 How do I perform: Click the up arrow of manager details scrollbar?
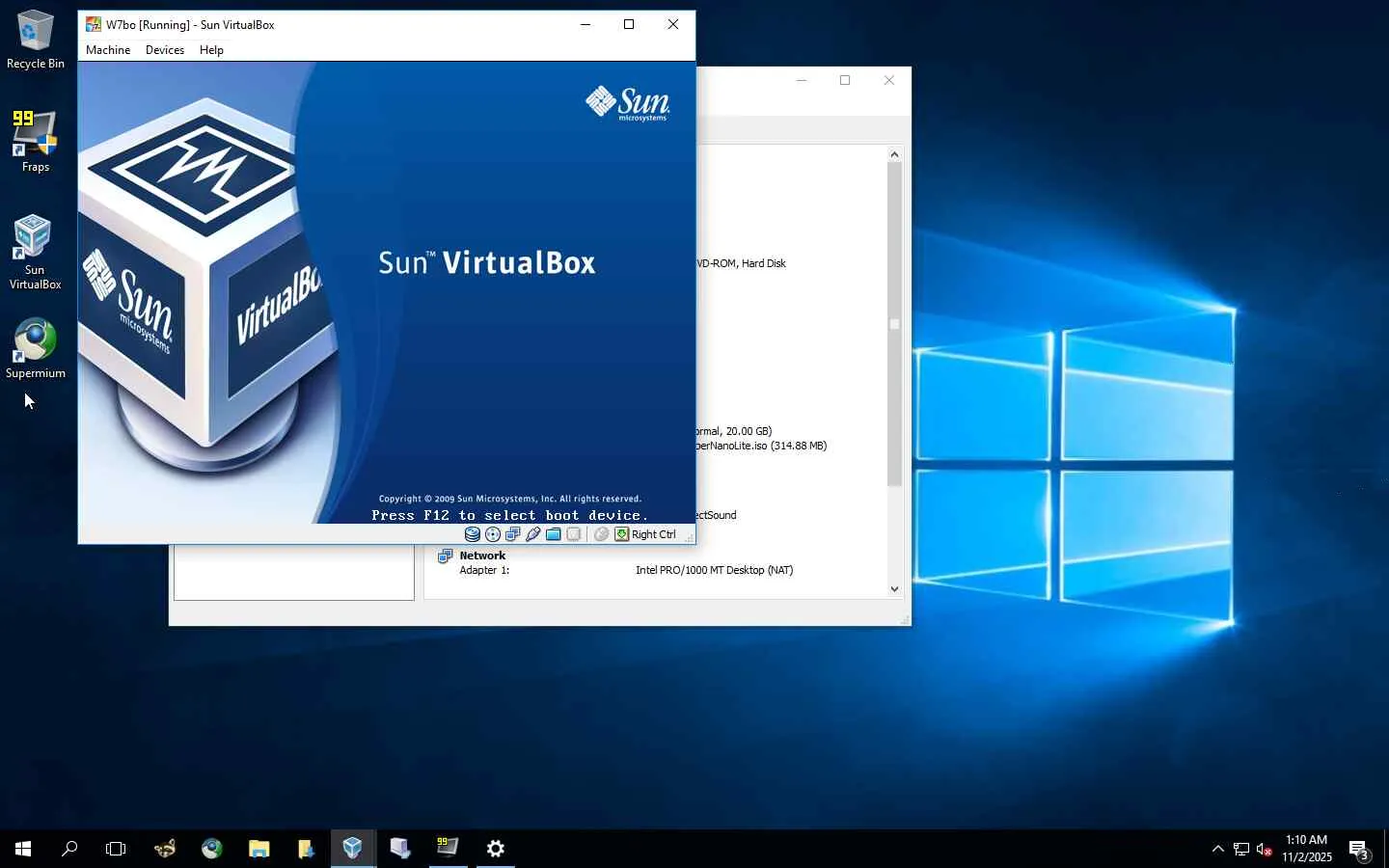(894, 154)
